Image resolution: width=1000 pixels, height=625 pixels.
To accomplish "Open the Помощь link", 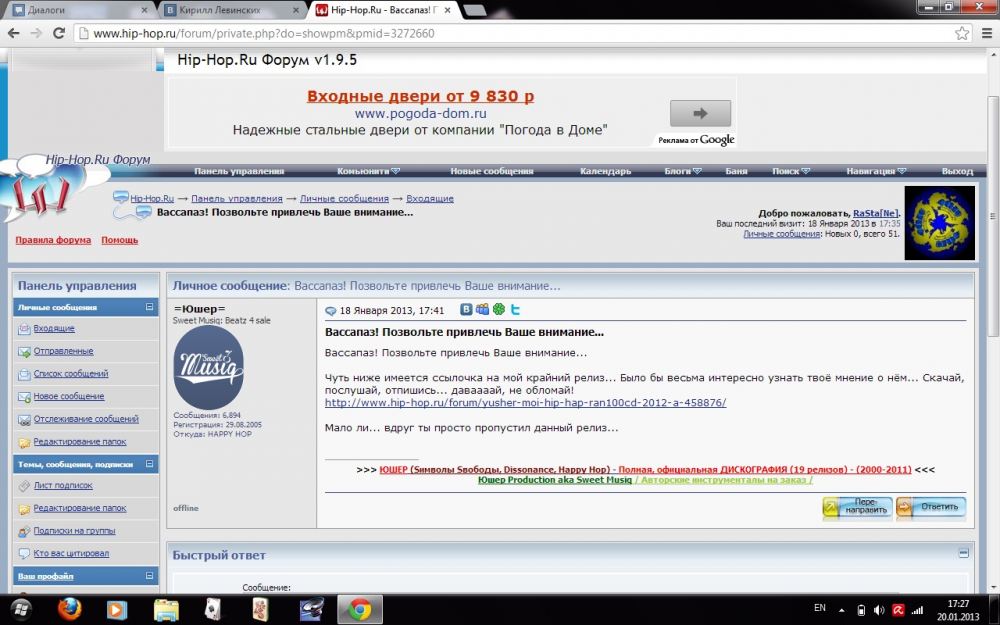I will click(x=119, y=240).
